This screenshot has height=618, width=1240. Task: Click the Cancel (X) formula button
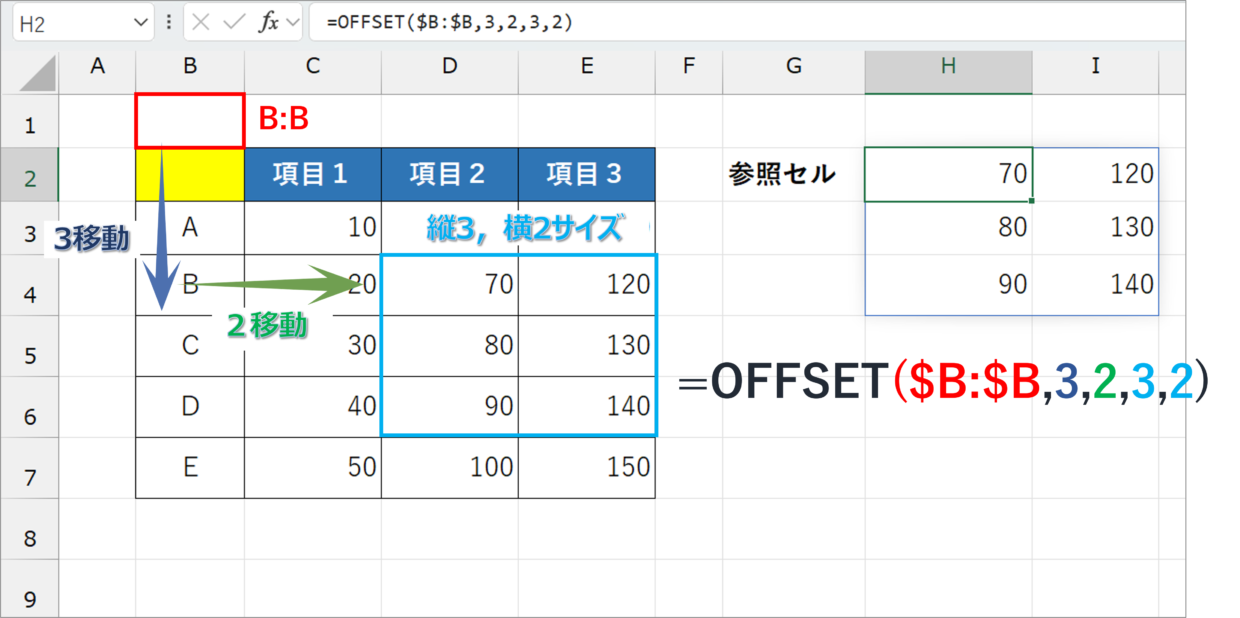(x=201, y=22)
